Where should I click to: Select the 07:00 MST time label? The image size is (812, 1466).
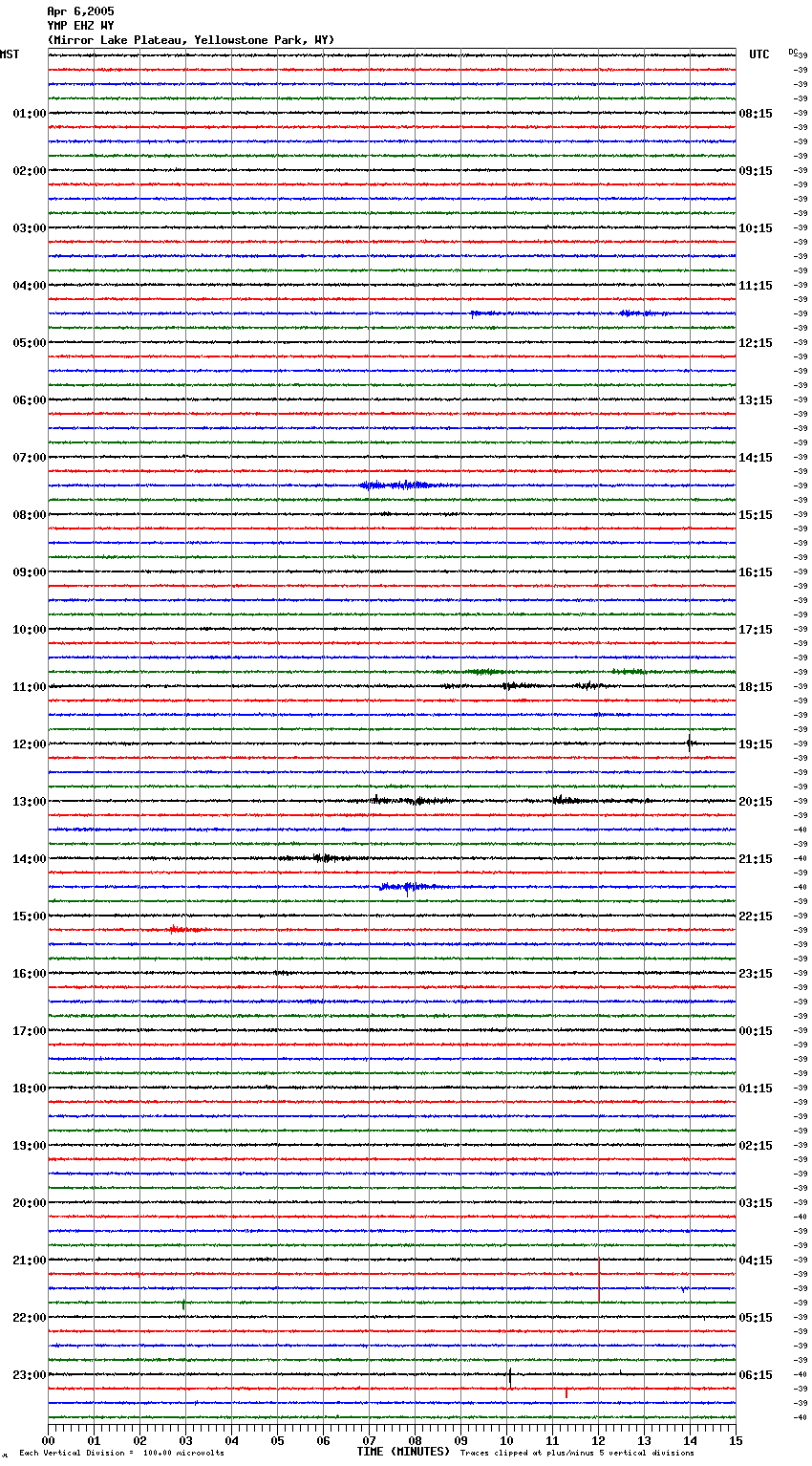coord(30,458)
